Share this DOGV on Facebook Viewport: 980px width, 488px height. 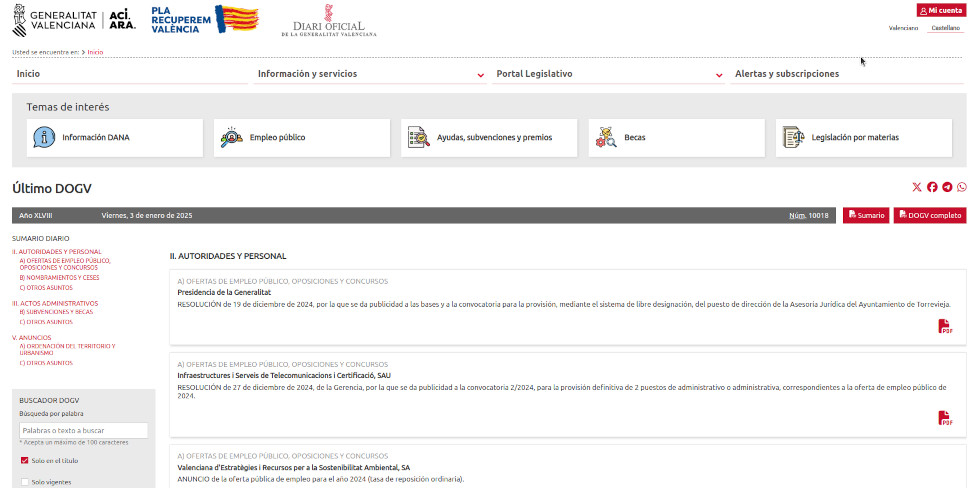tap(932, 187)
